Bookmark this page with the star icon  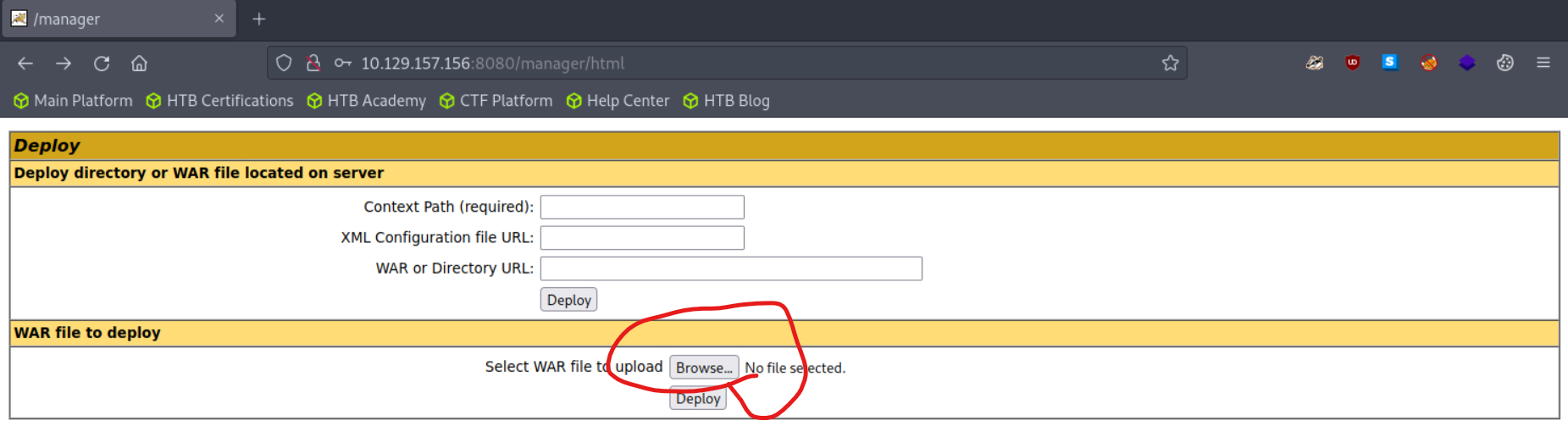(x=1170, y=63)
